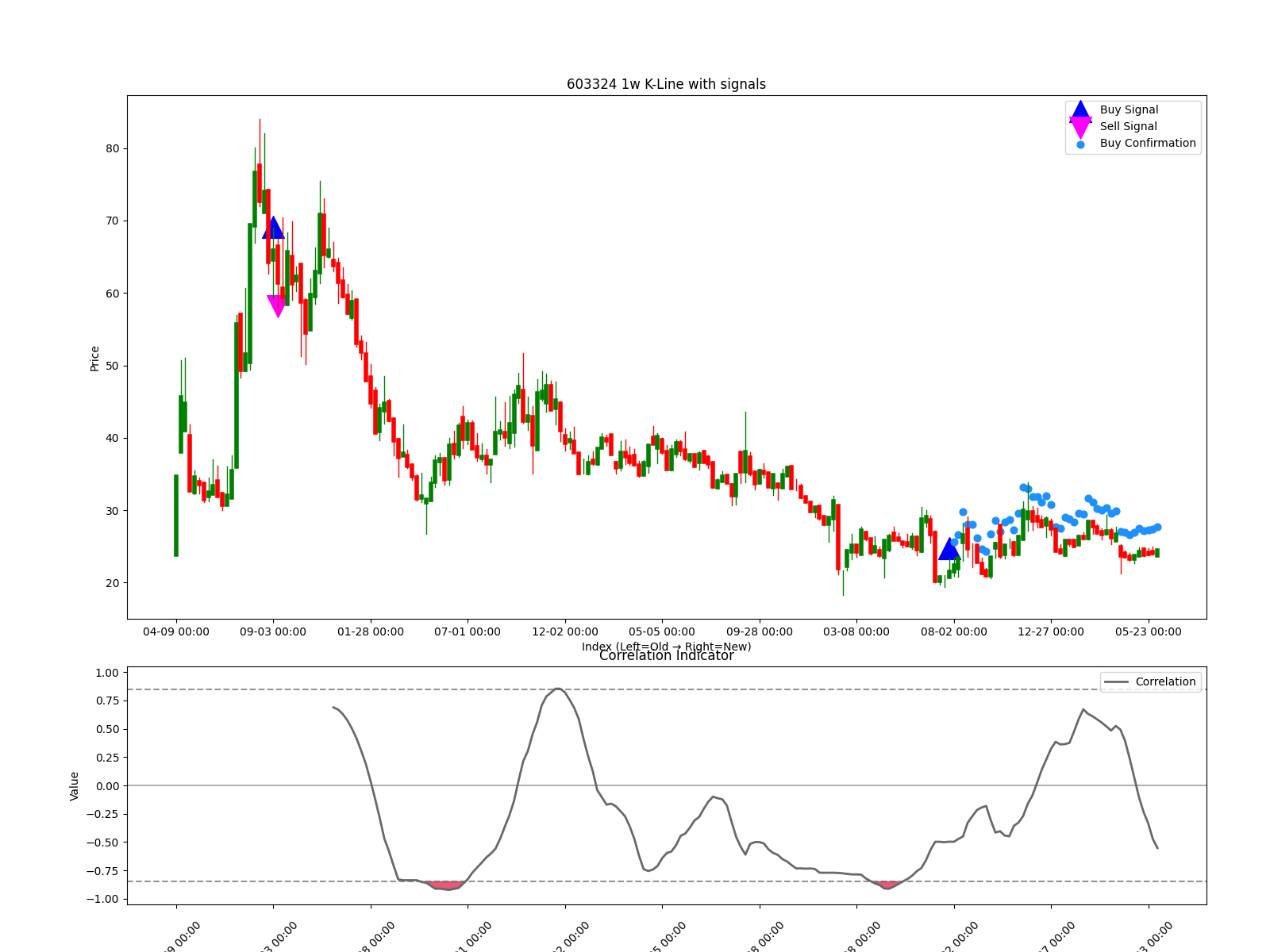Screen dimensions: 1270x952
Task: Select the buy signal marker near 08-02 date
Action: pos(949,549)
